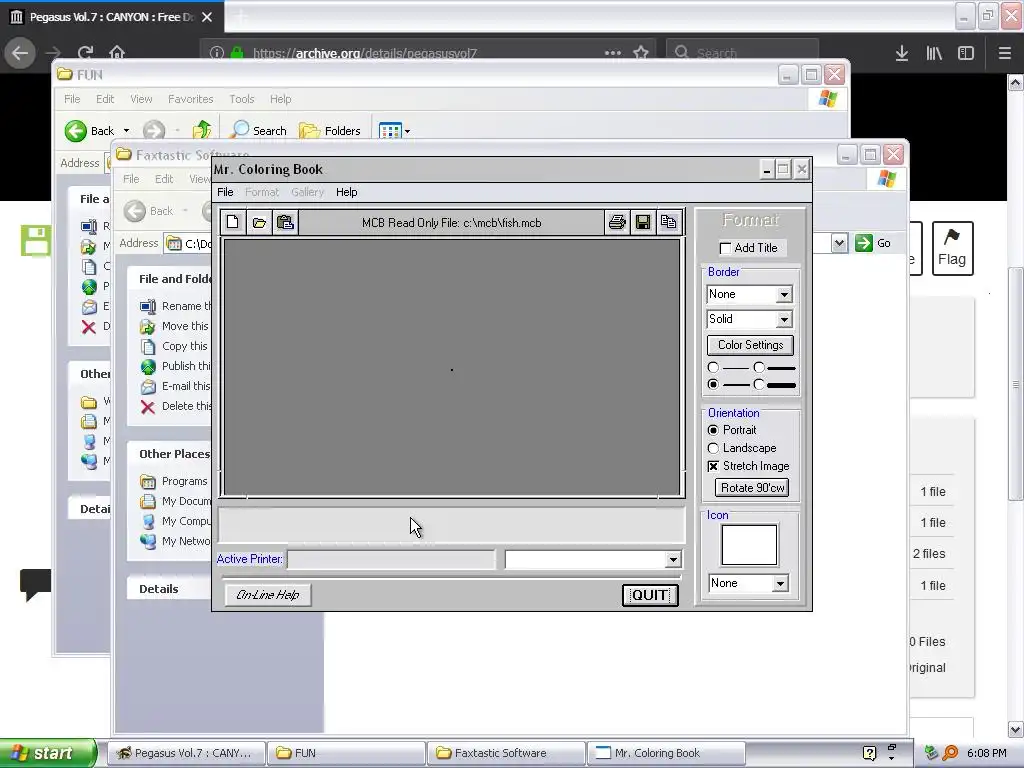Click the Open file folder icon in Mr. Coloring Book
The height and width of the screenshot is (768, 1024).
tap(259, 223)
